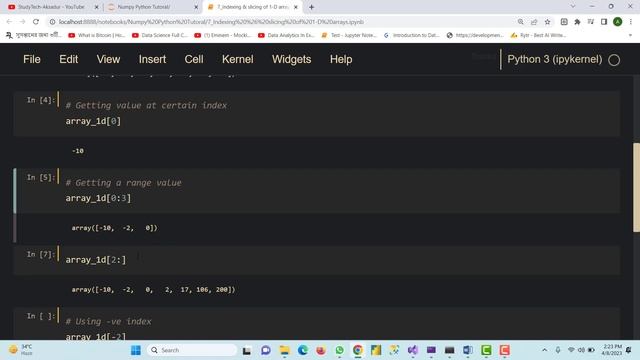640x360 pixels.
Task: Open the '(1) Eminem - Mocki...' bookmark
Action: coord(223,36)
